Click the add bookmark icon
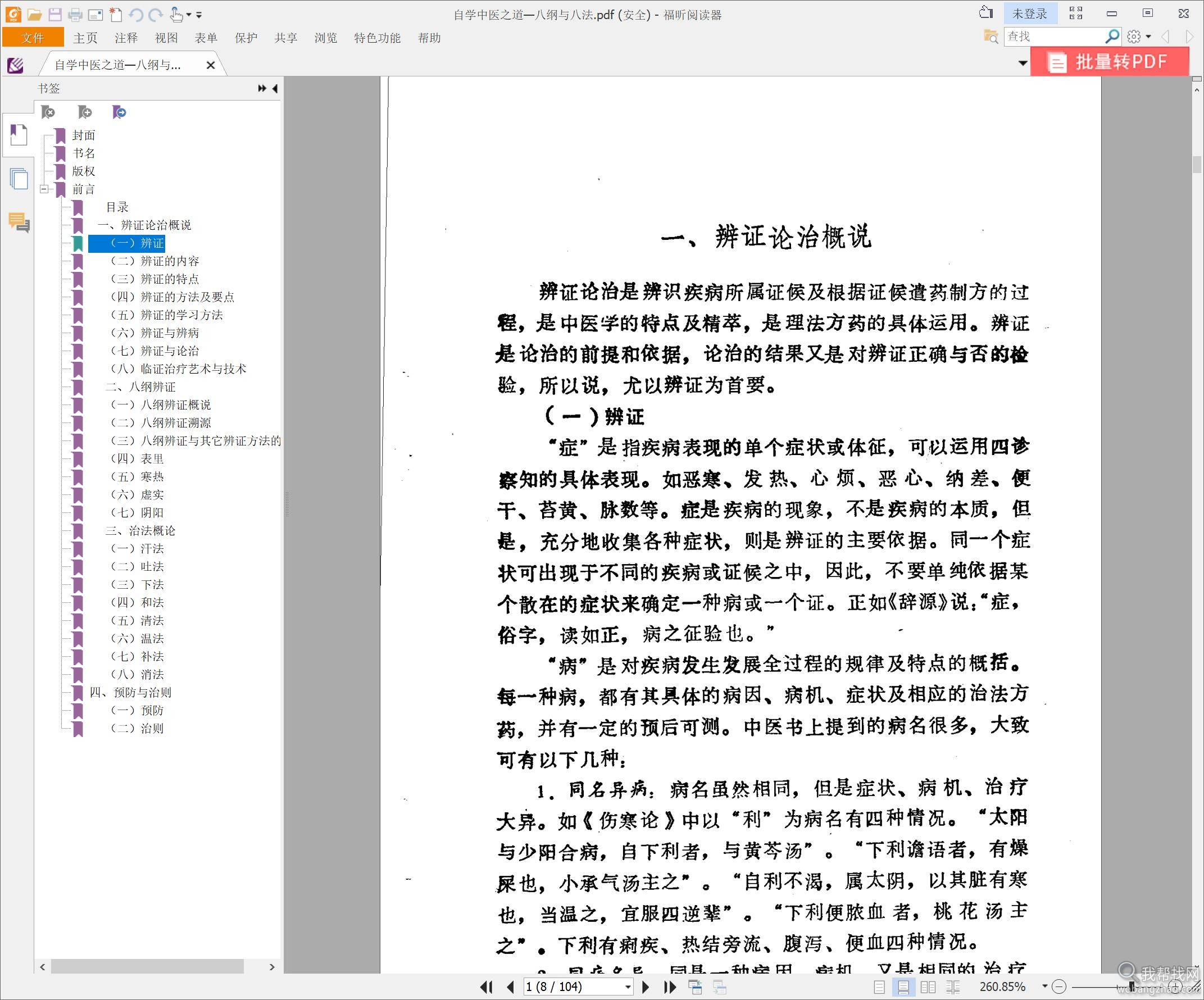 point(85,112)
